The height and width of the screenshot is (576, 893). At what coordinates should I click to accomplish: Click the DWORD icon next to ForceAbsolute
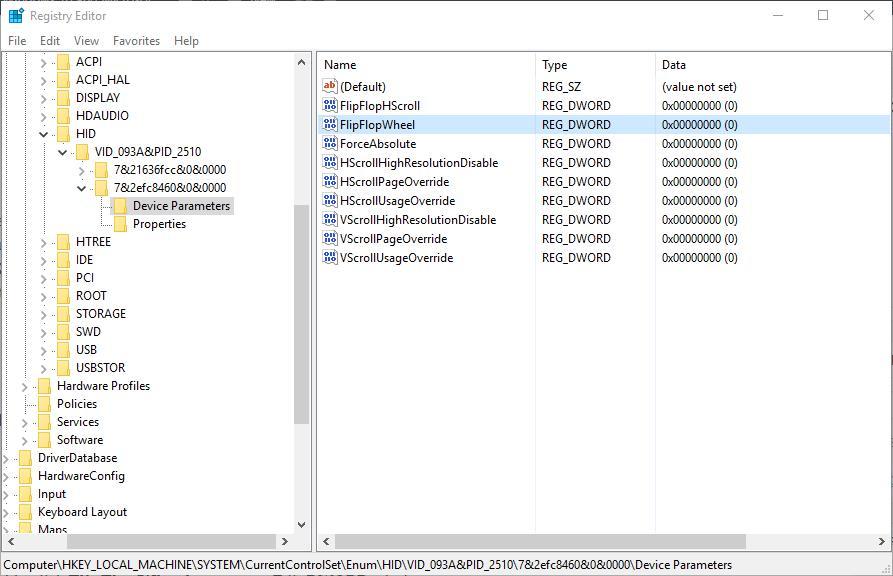pos(330,143)
